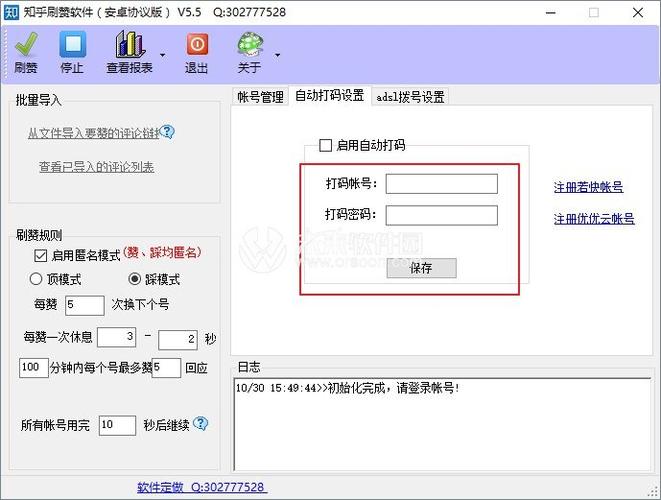Uncheck the 启用匿名模式 checkbox
Image resolution: width=661 pixels, height=500 pixels.
click(x=40, y=255)
